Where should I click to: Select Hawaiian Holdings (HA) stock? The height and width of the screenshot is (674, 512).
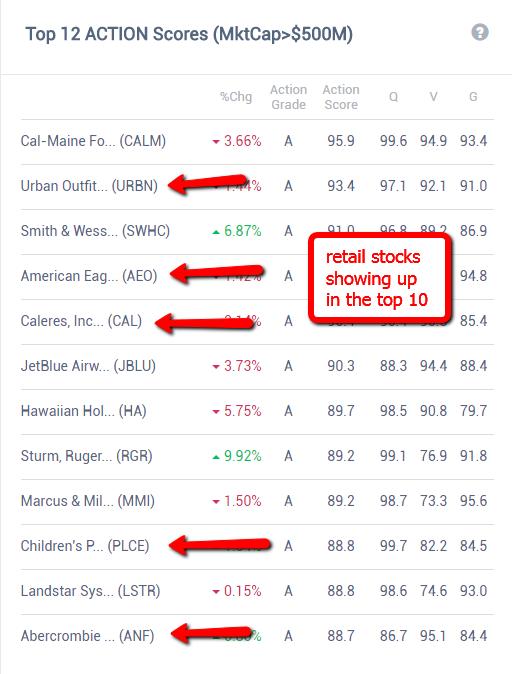coord(83,411)
